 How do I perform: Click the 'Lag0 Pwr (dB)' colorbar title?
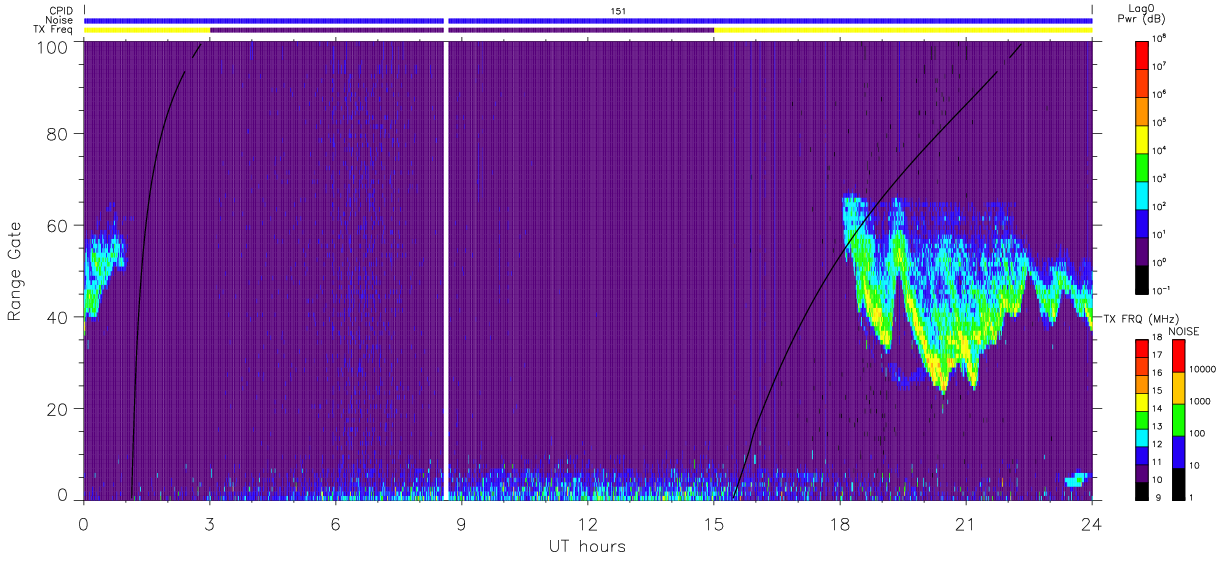[1144, 15]
